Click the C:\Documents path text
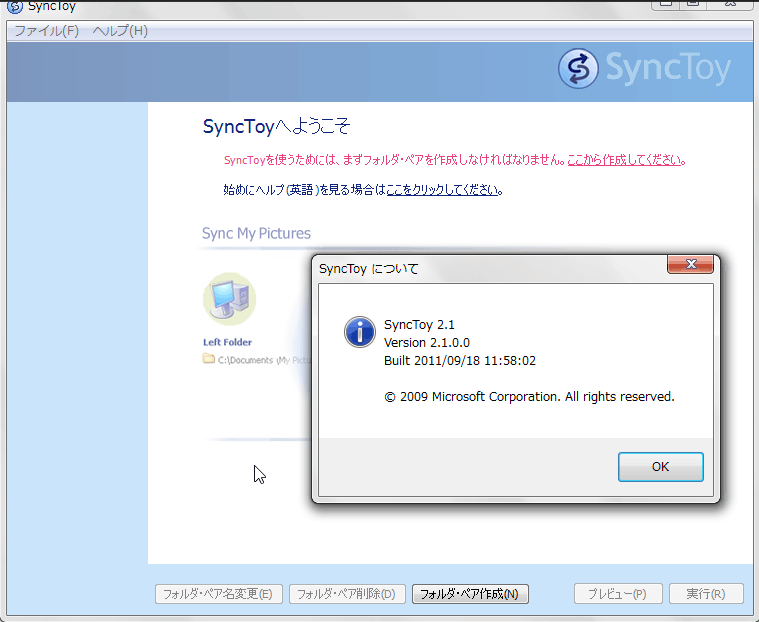Screen dimensions: 759x622 pyautogui.click(x=264, y=360)
